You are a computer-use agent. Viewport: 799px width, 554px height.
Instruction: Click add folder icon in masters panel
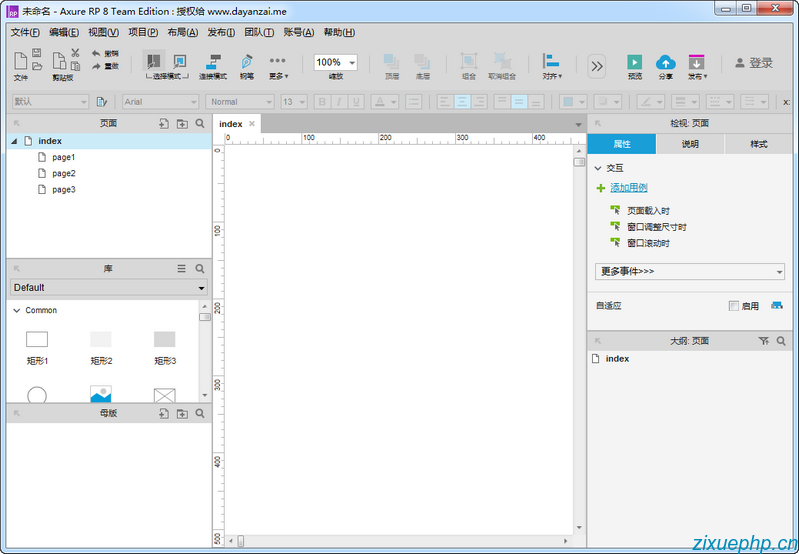182,413
